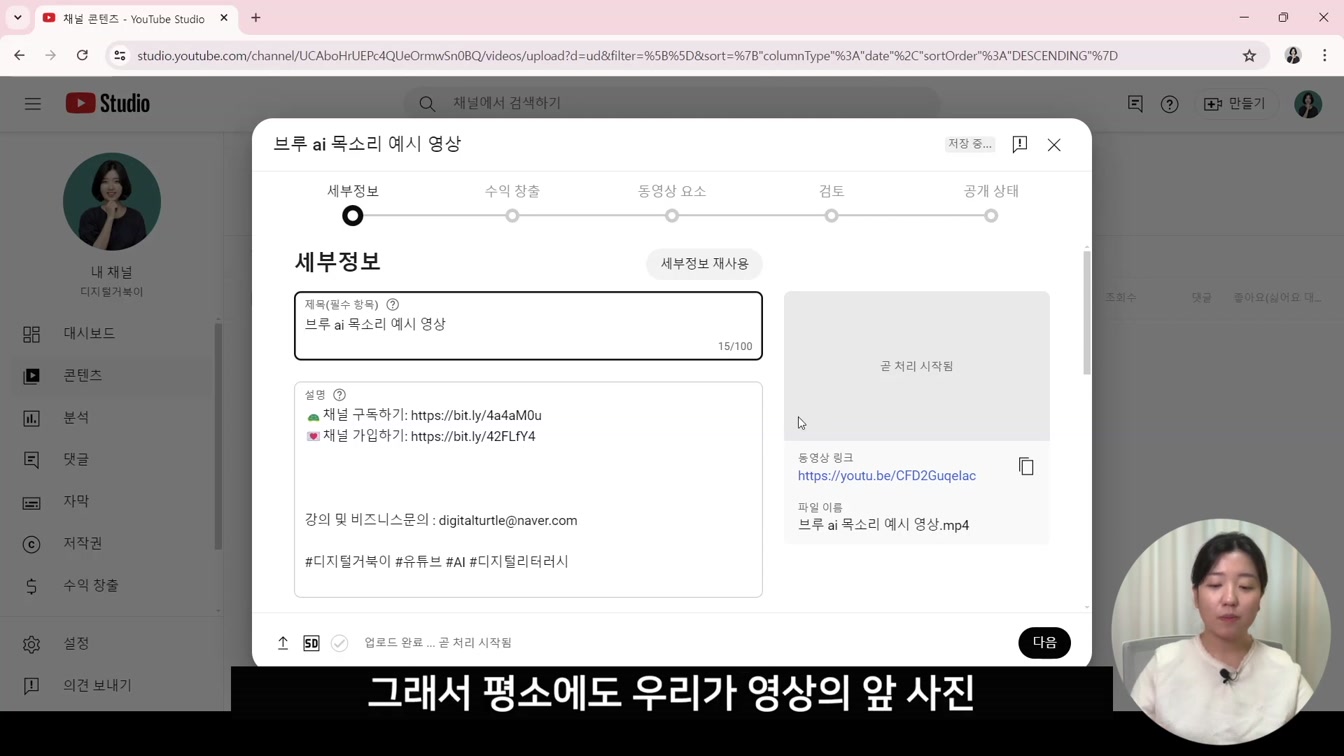The image size is (1344, 756).
Task: Copy the video link with copy icon
Action: pos(1026,466)
